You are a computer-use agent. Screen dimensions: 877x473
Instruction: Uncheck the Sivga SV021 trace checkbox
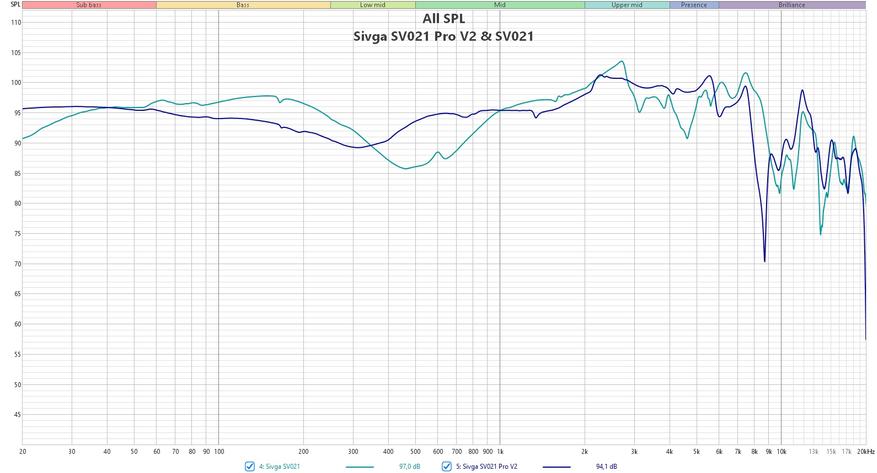250,466
